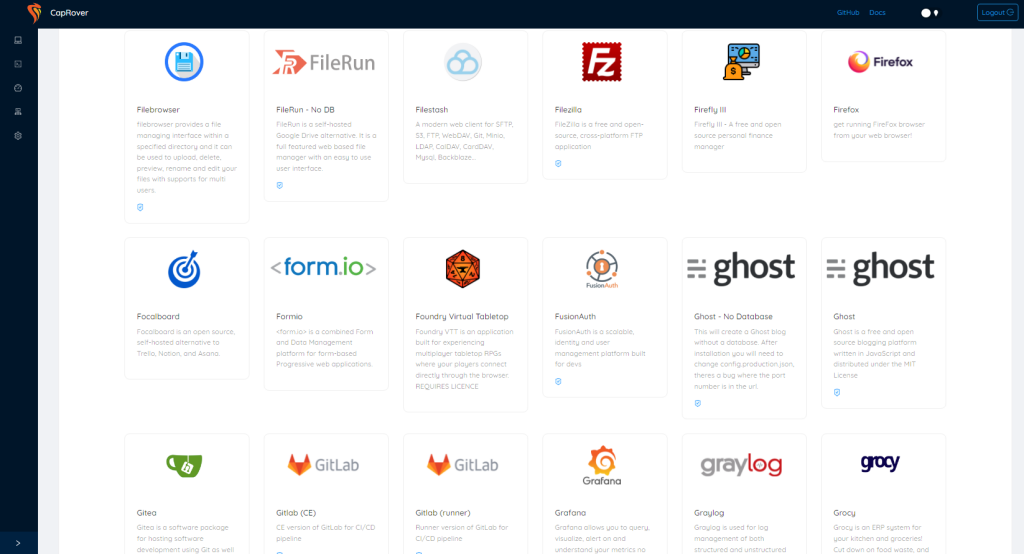Select the Foundry Virtual Tabletop dice icon
The image size is (1024, 554).
[x=463, y=269]
